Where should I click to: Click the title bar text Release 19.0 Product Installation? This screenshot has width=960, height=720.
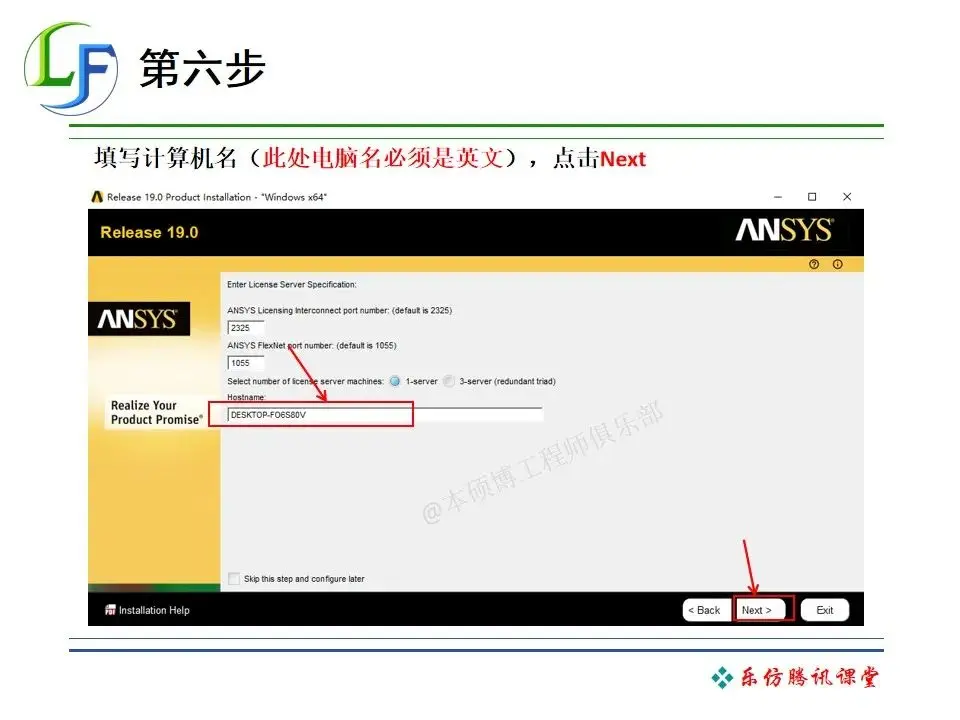point(217,197)
